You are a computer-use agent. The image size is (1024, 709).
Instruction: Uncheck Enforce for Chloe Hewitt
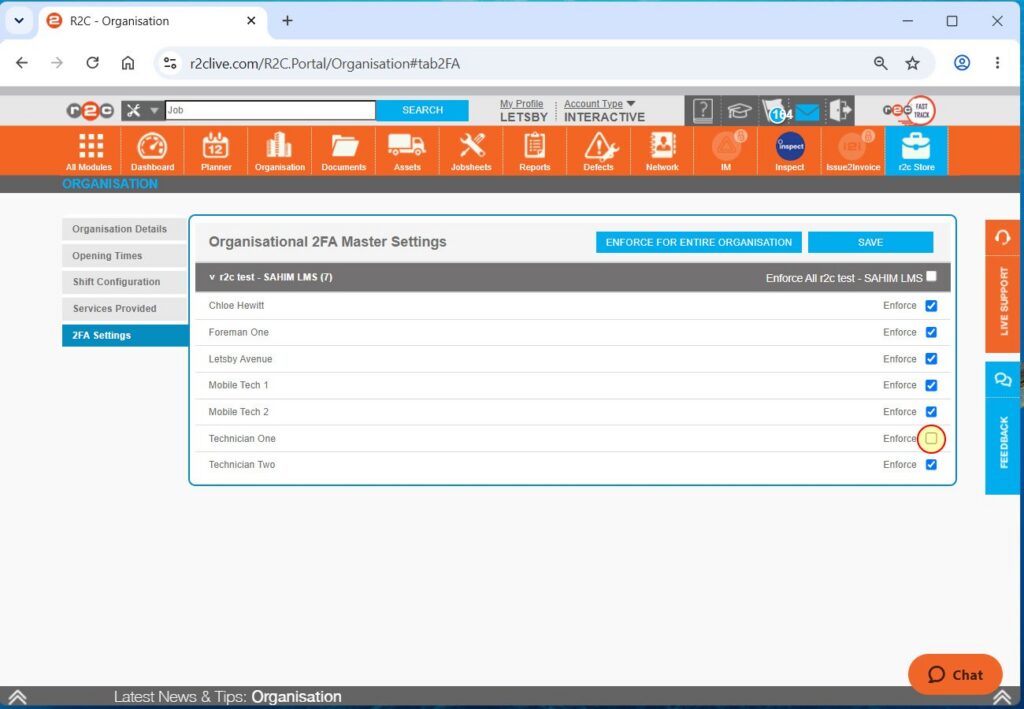tap(931, 306)
